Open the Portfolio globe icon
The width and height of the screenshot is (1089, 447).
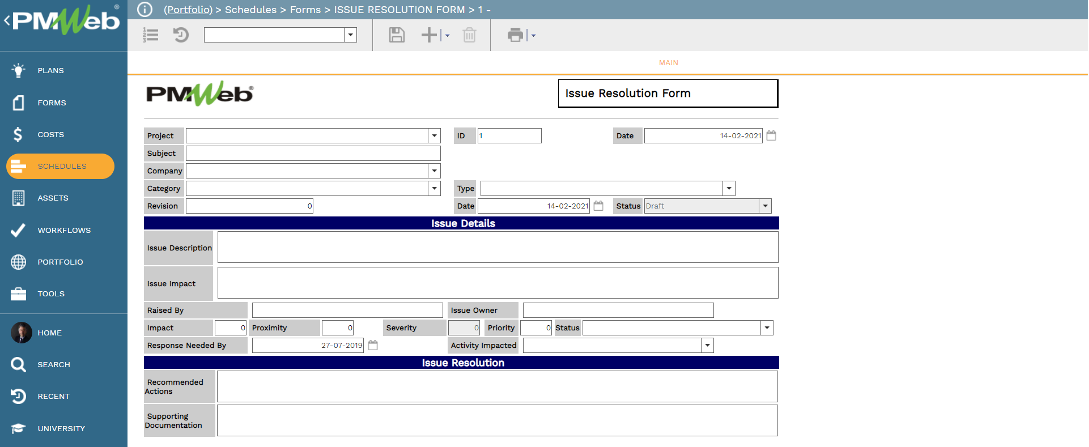click(19, 262)
